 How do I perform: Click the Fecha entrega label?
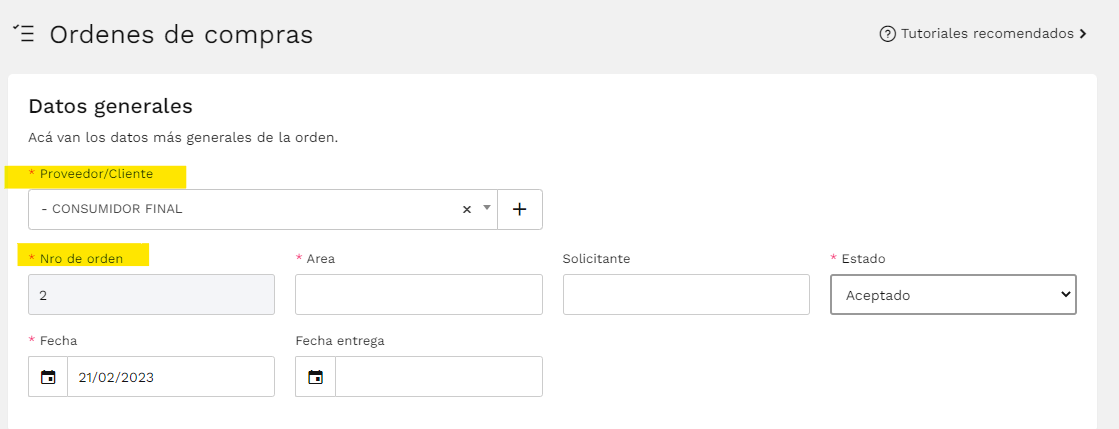[340, 340]
